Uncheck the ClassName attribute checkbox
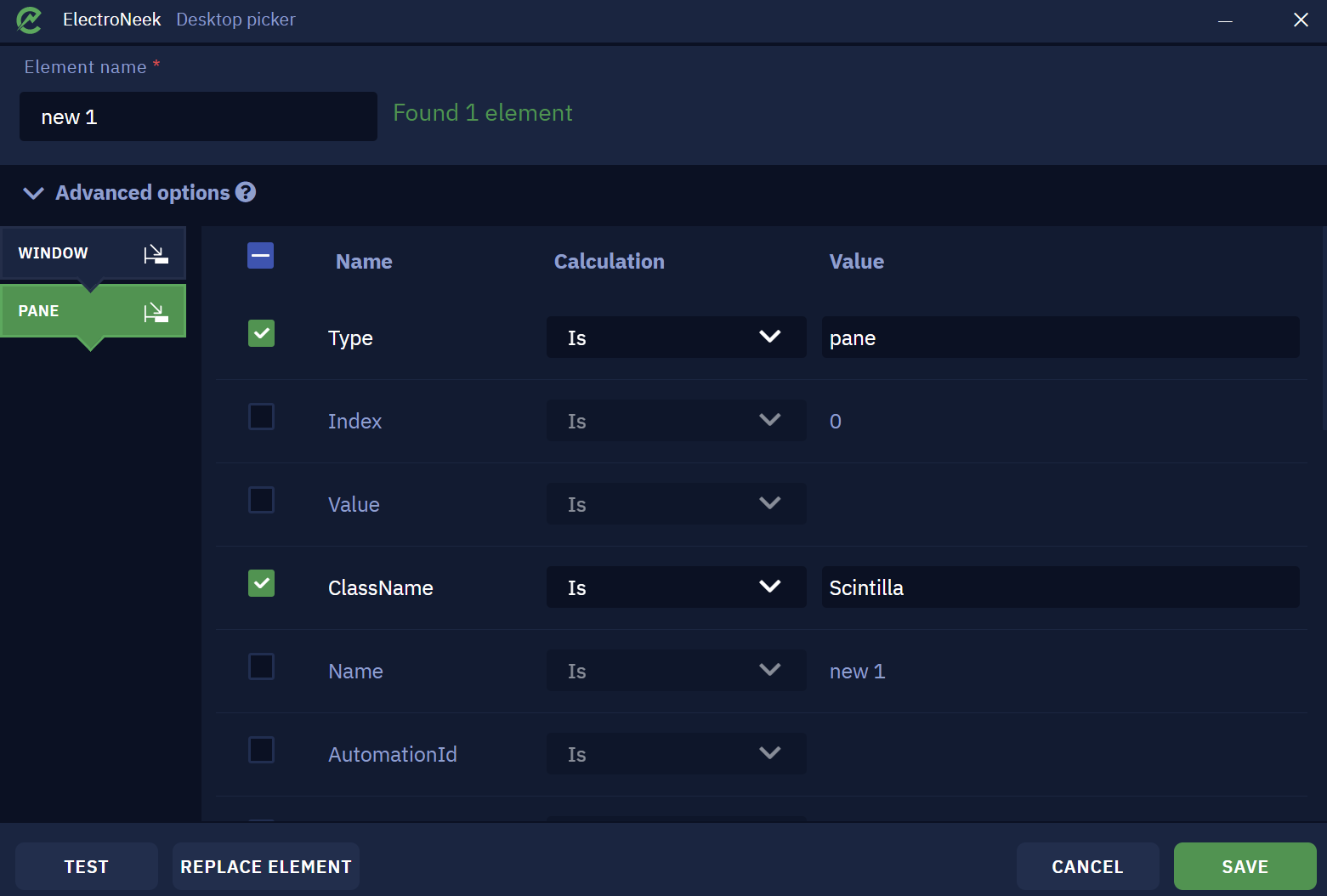Image resolution: width=1327 pixels, height=896 pixels. click(x=261, y=583)
